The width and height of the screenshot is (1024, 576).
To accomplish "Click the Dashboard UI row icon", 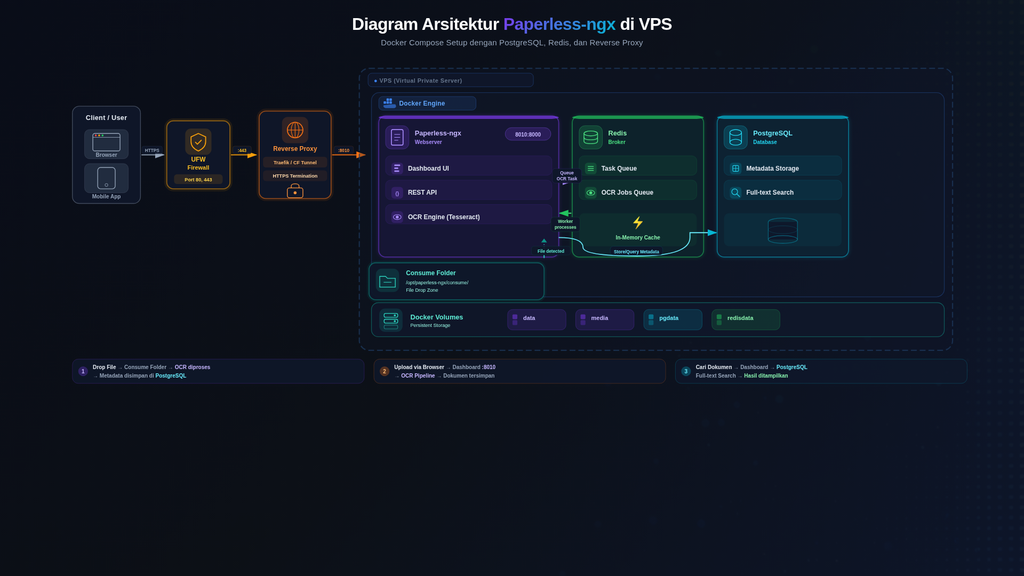I will [396, 168].
